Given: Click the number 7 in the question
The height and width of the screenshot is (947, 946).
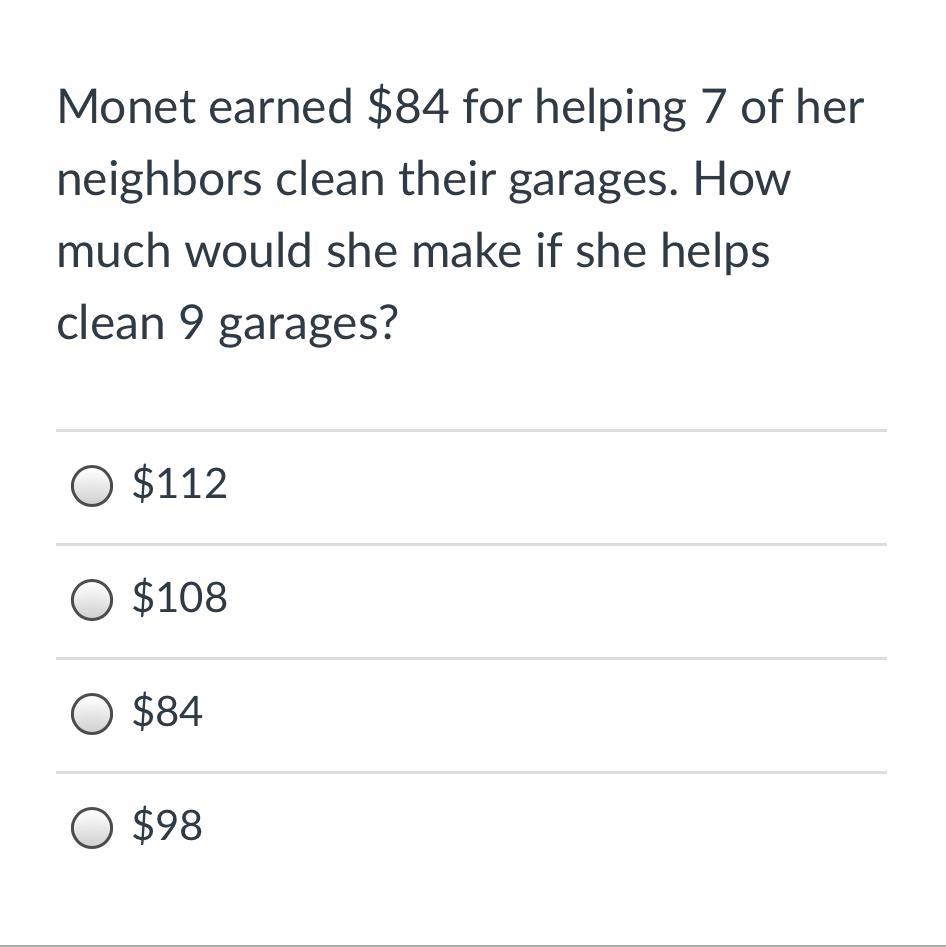Looking at the screenshot, I should point(711,108).
